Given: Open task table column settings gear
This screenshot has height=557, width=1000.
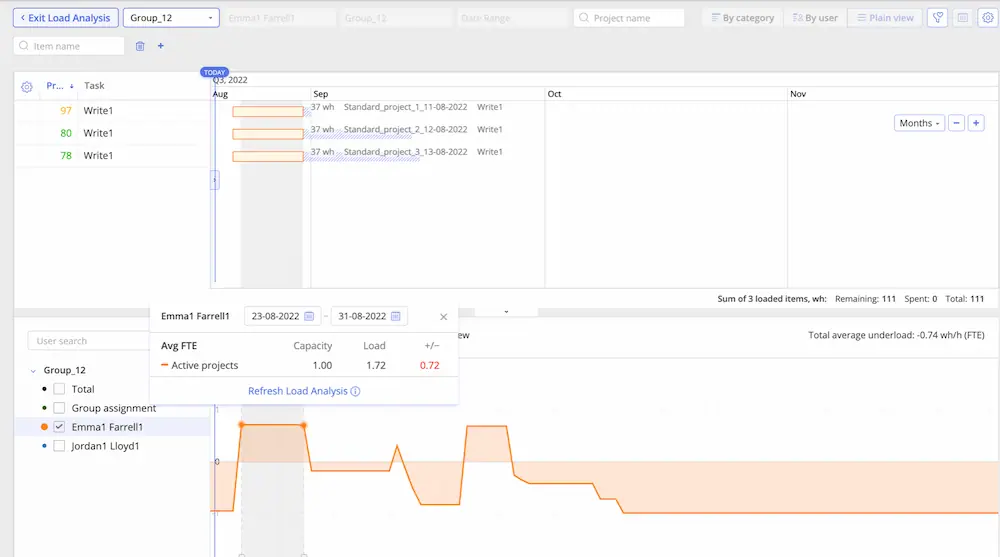Looking at the screenshot, I should click(27, 87).
